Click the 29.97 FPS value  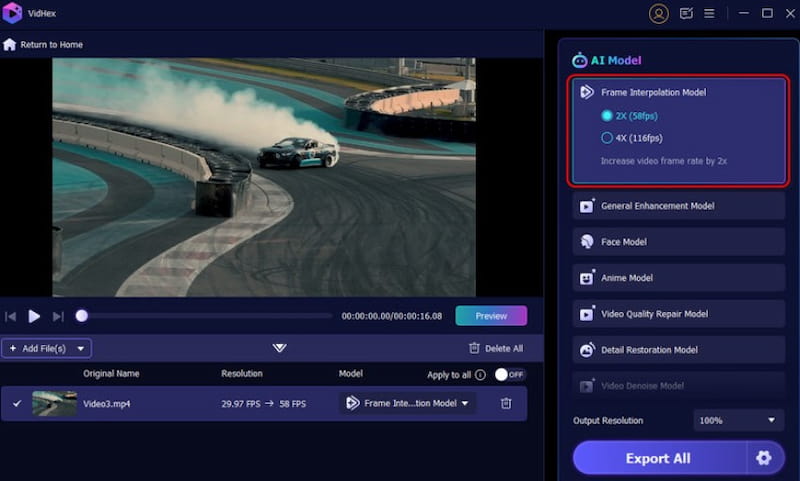click(x=240, y=404)
